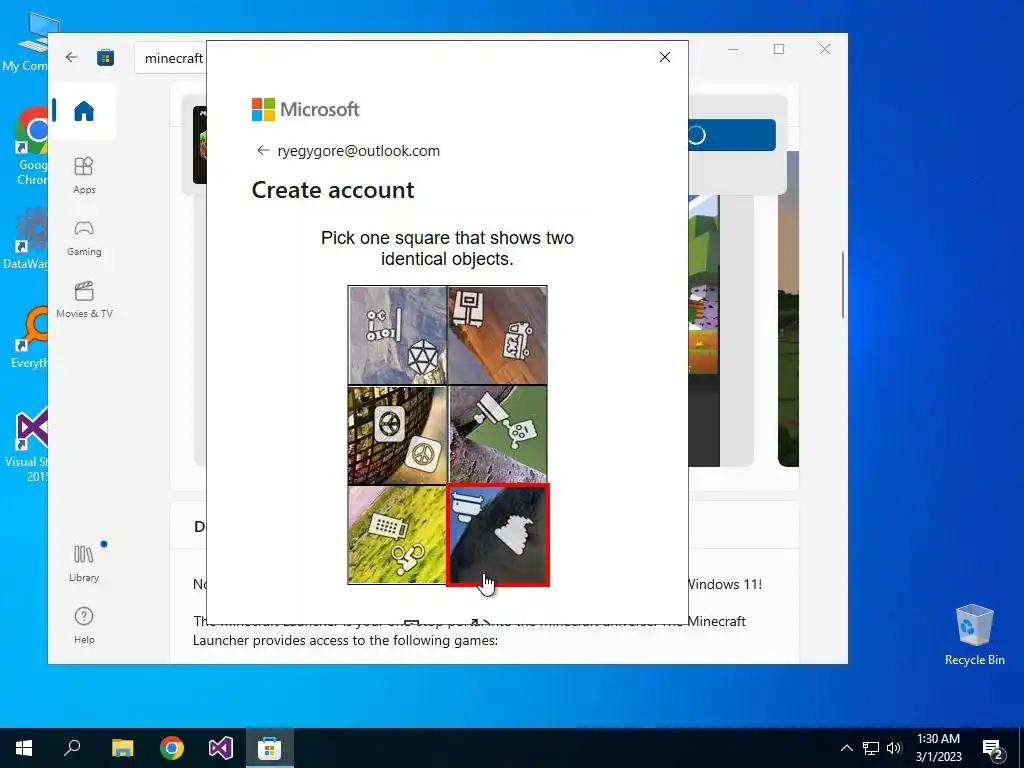Close the Microsoft Store window
Image resolution: width=1024 pixels, height=768 pixels.
click(825, 49)
